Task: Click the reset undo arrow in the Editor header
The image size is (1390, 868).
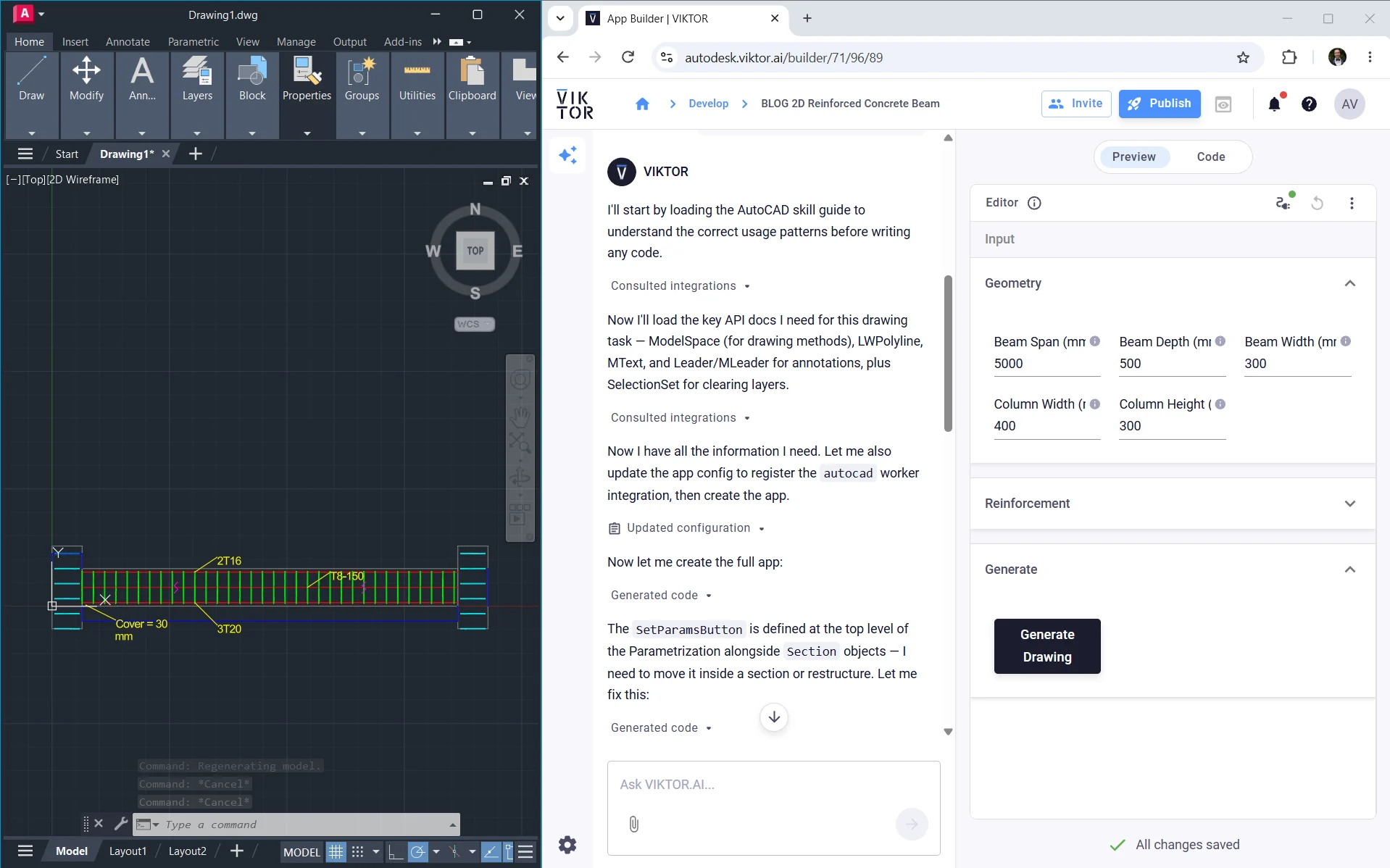Action: [x=1318, y=203]
